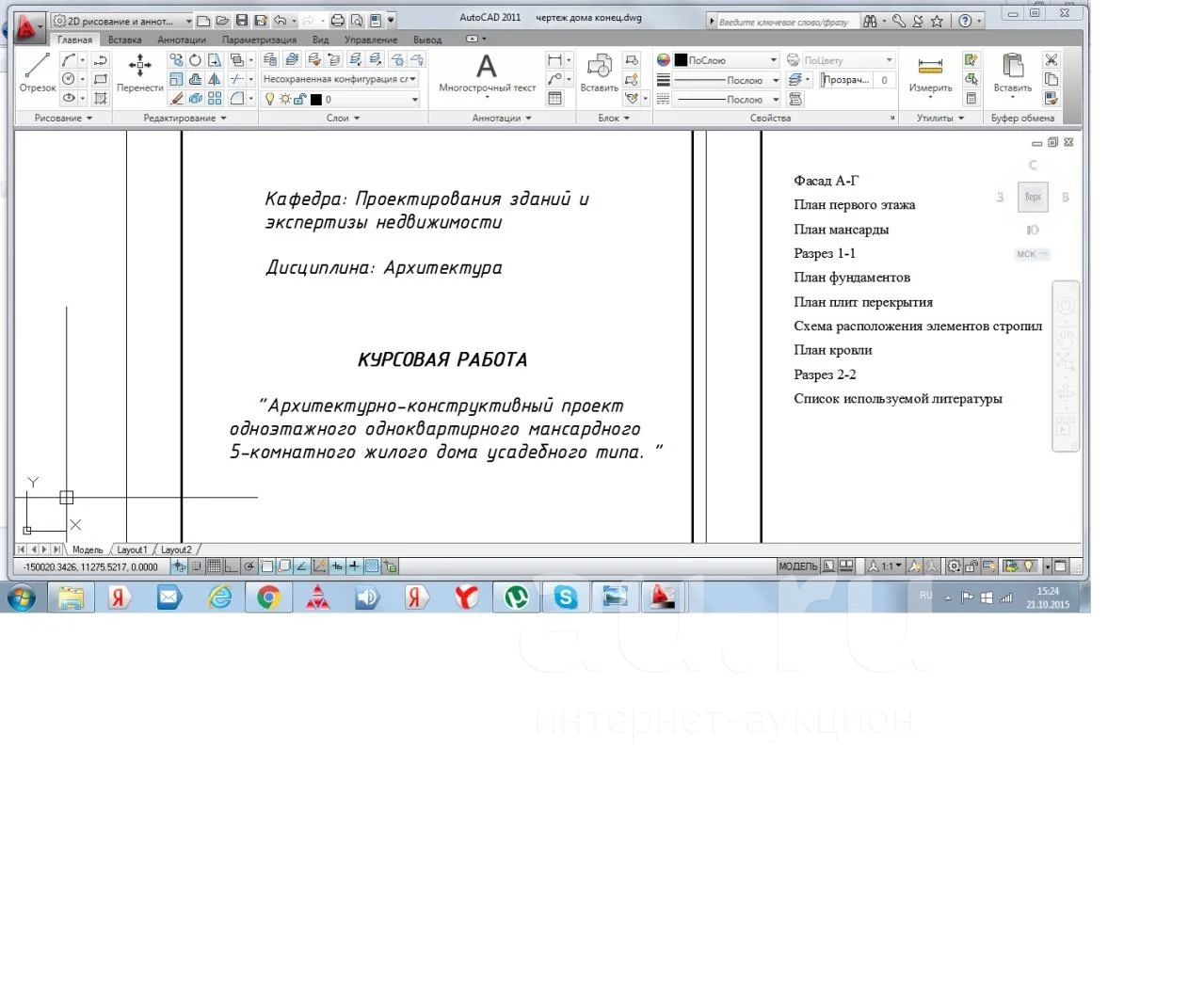Open the annotation scale 1:1 dropdown
This screenshot has height=988, width=1204.
(886, 566)
